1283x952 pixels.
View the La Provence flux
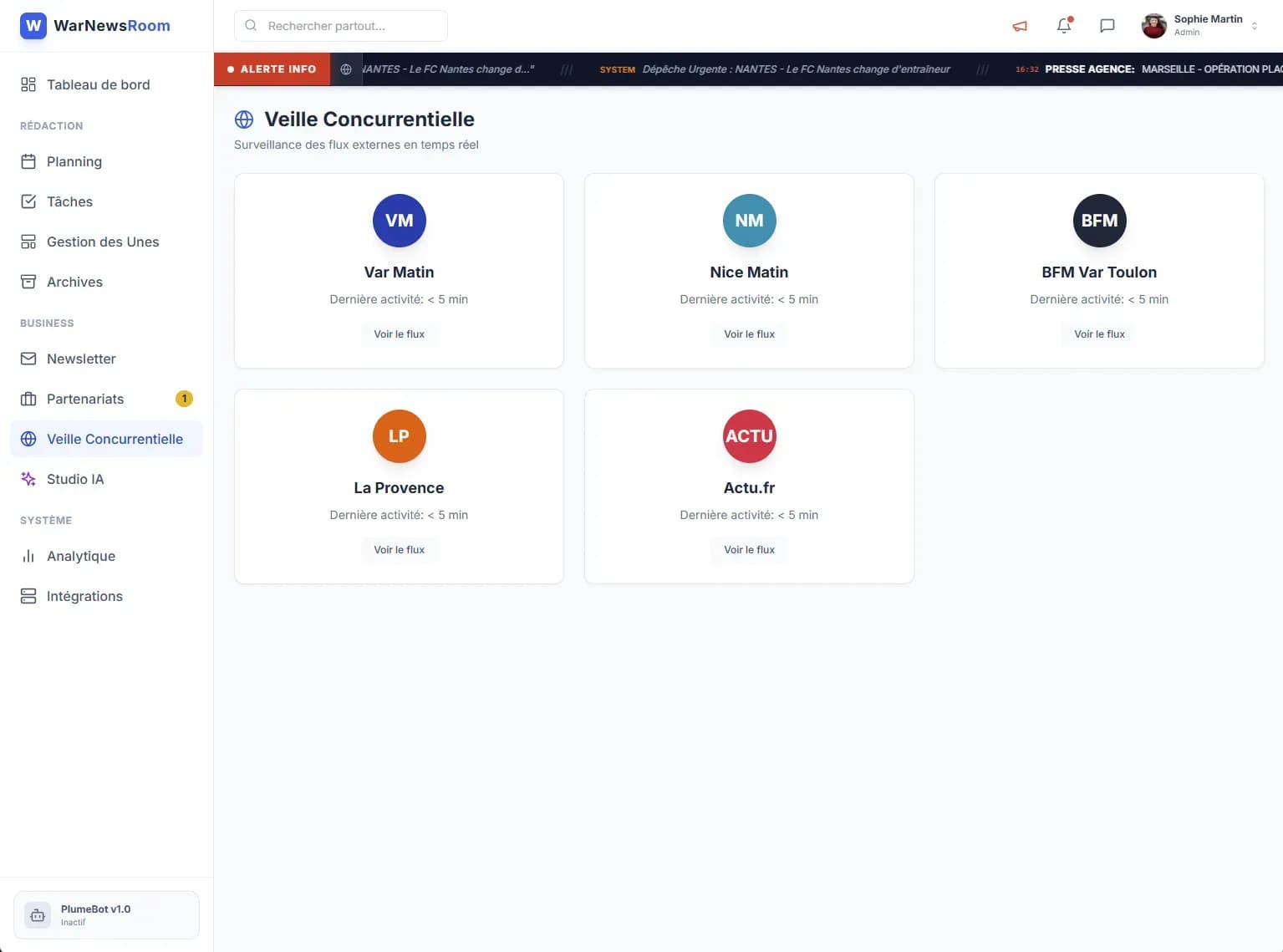399,550
